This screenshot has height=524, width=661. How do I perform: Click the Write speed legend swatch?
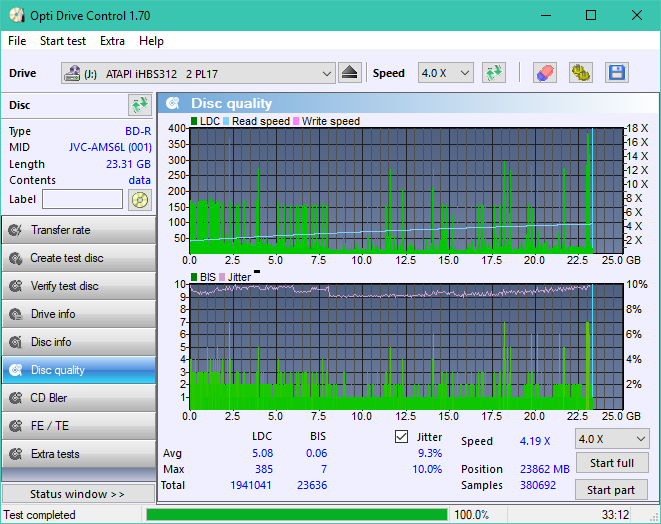(296, 121)
